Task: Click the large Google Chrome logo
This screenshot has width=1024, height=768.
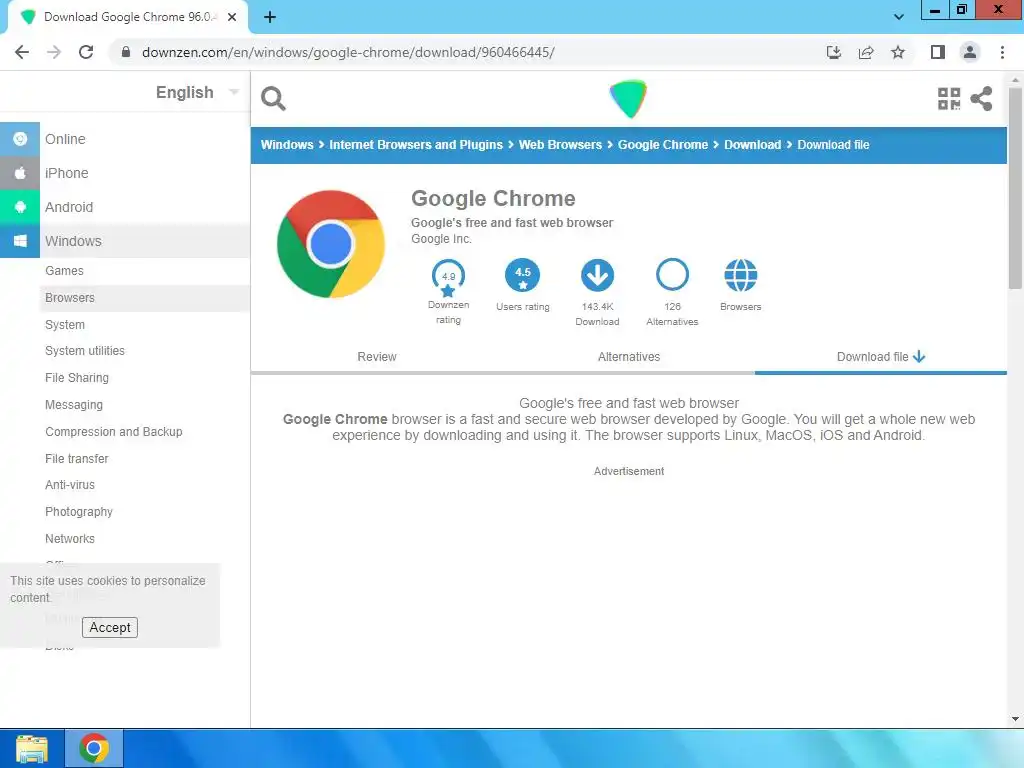Action: pos(330,244)
